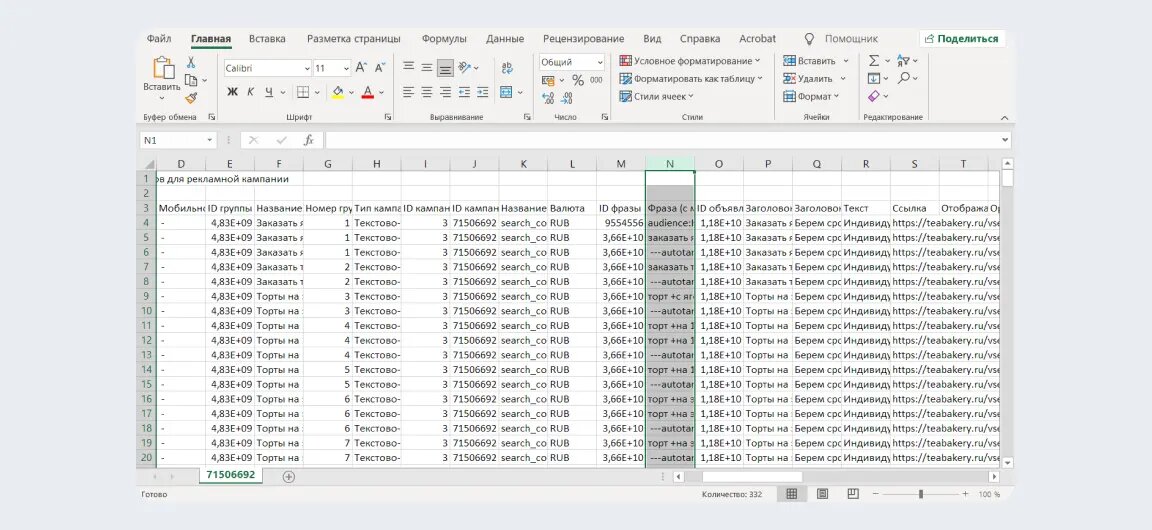Viewport: 1152px width, 530px height.
Task: Select the 71506692 sheet tab
Action: point(231,475)
